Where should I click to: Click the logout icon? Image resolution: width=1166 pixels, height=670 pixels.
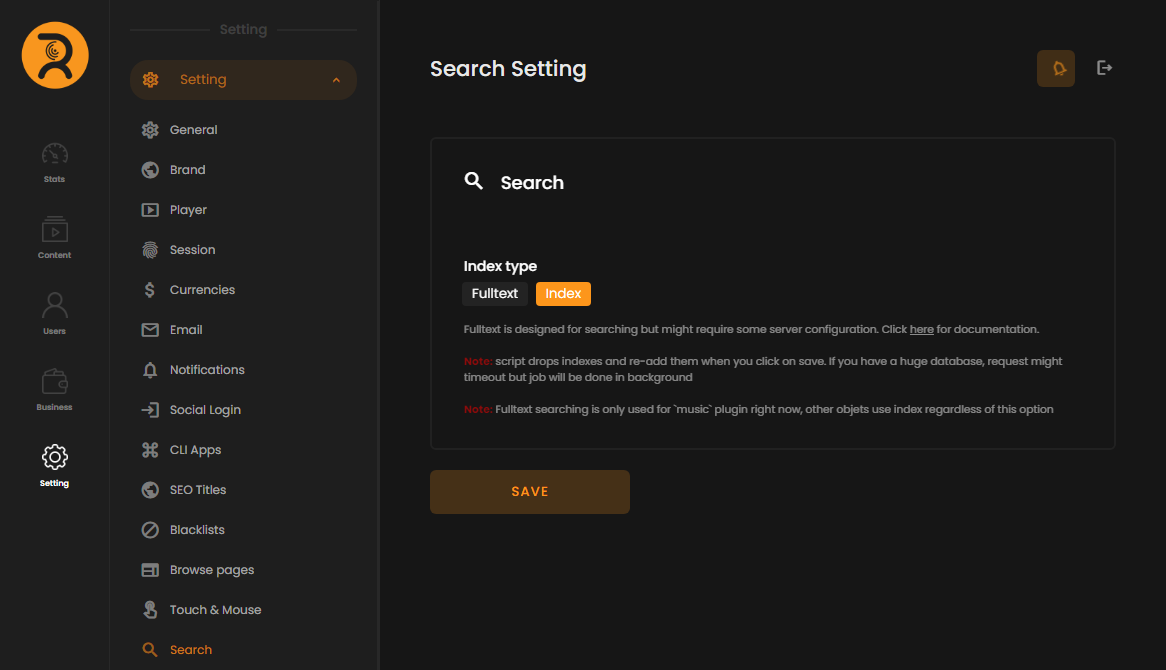(x=1104, y=68)
